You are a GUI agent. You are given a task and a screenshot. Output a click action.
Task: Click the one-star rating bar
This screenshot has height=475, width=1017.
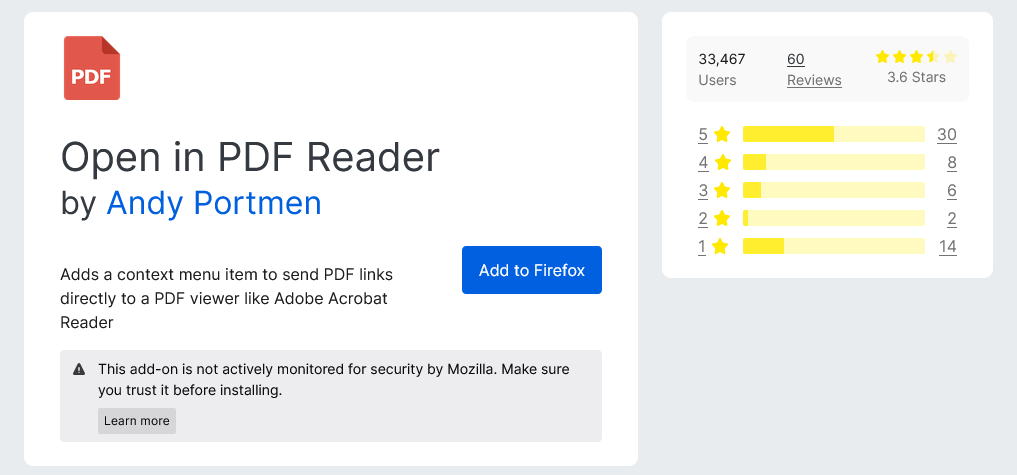pyautogui.click(x=833, y=247)
